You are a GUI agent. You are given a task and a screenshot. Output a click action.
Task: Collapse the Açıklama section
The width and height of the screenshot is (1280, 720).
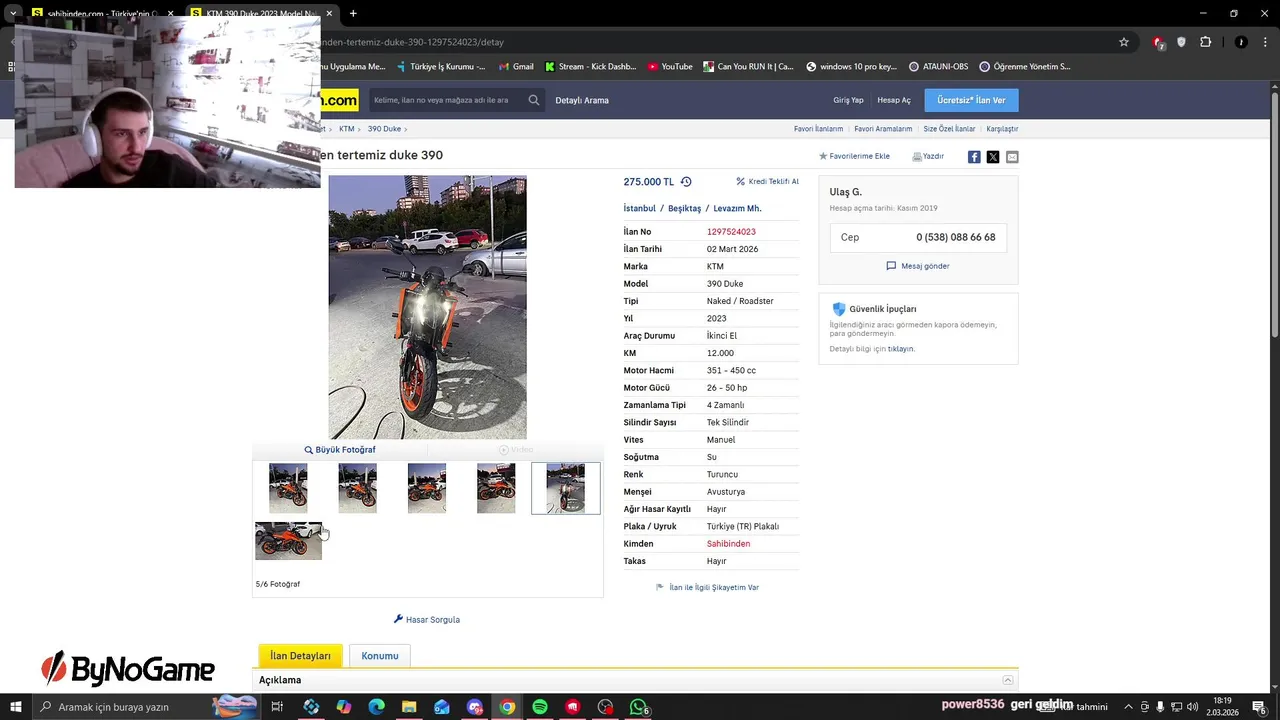[x=1008, y=680]
